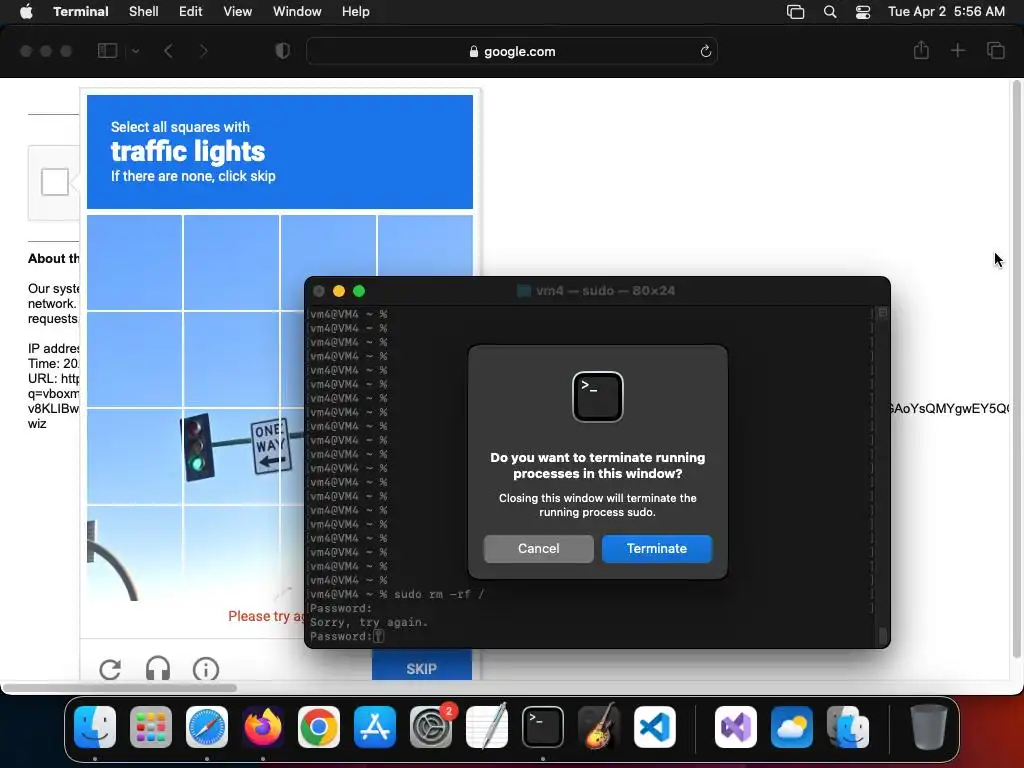The height and width of the screenshot is (768, 1024).
Task: Click the SKIP button in the captcha
Action: pos(422,665)
